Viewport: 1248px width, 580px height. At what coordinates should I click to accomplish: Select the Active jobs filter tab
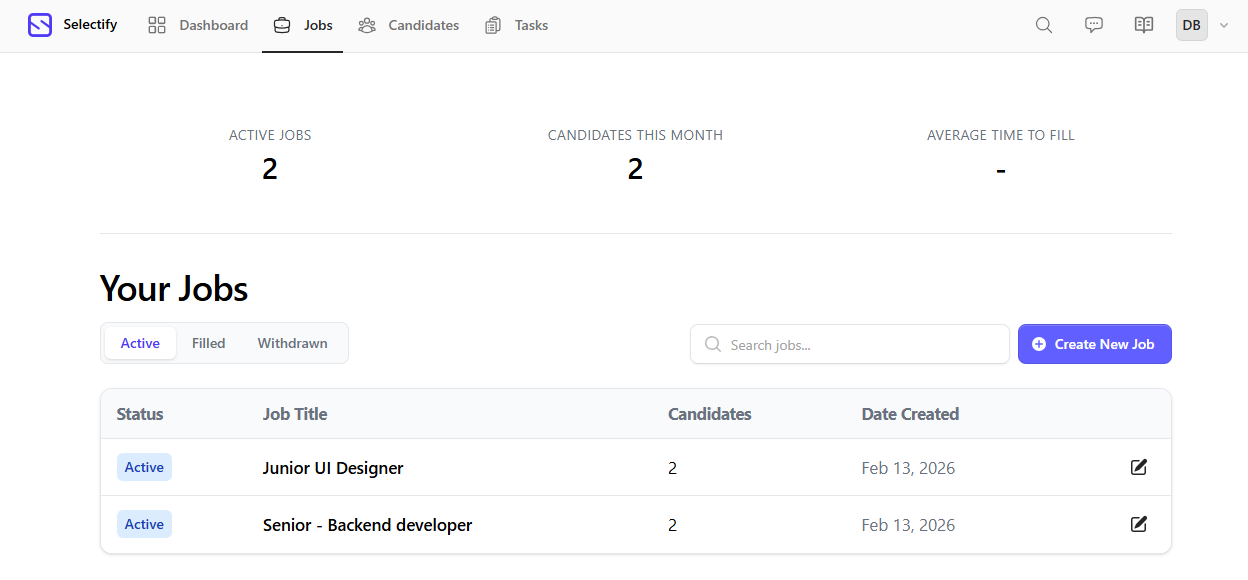click(140, 343)
